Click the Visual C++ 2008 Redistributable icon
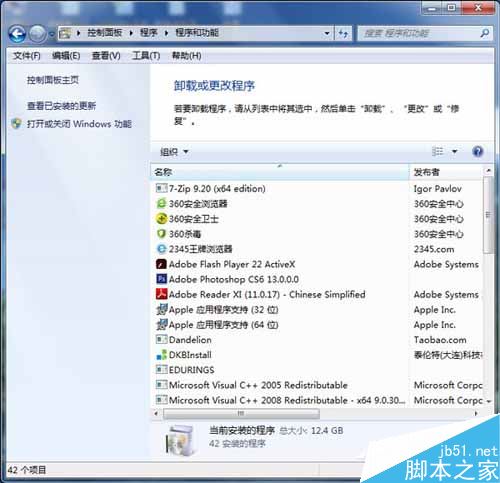 coord(162,400)
